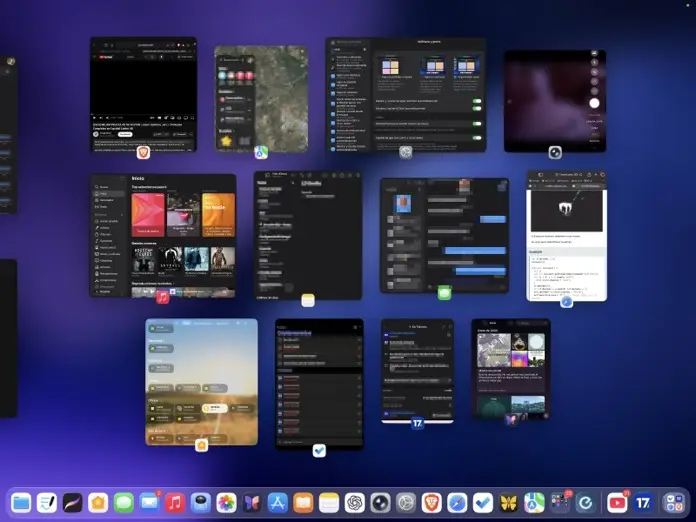Open the Files app in the dock
This screenshot has height=522, width=696.
pos(21,503)
